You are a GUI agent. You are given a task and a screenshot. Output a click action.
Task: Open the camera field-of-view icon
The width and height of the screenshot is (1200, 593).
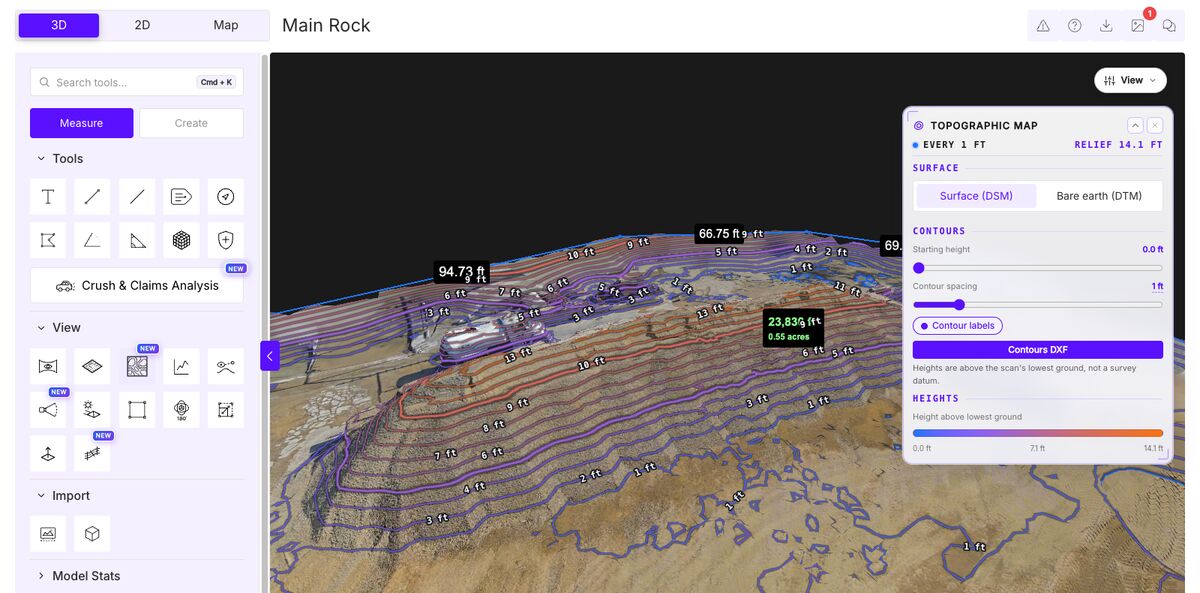click(48, 410)
